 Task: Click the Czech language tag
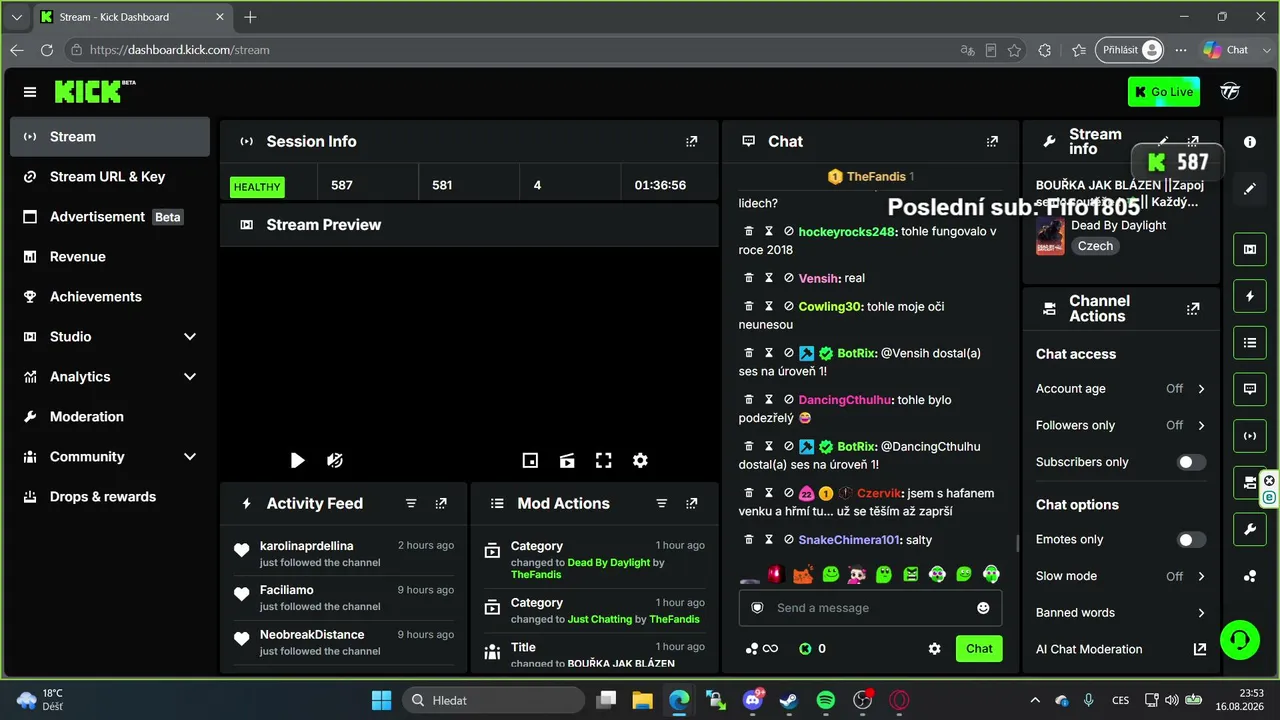[1095, 246]
